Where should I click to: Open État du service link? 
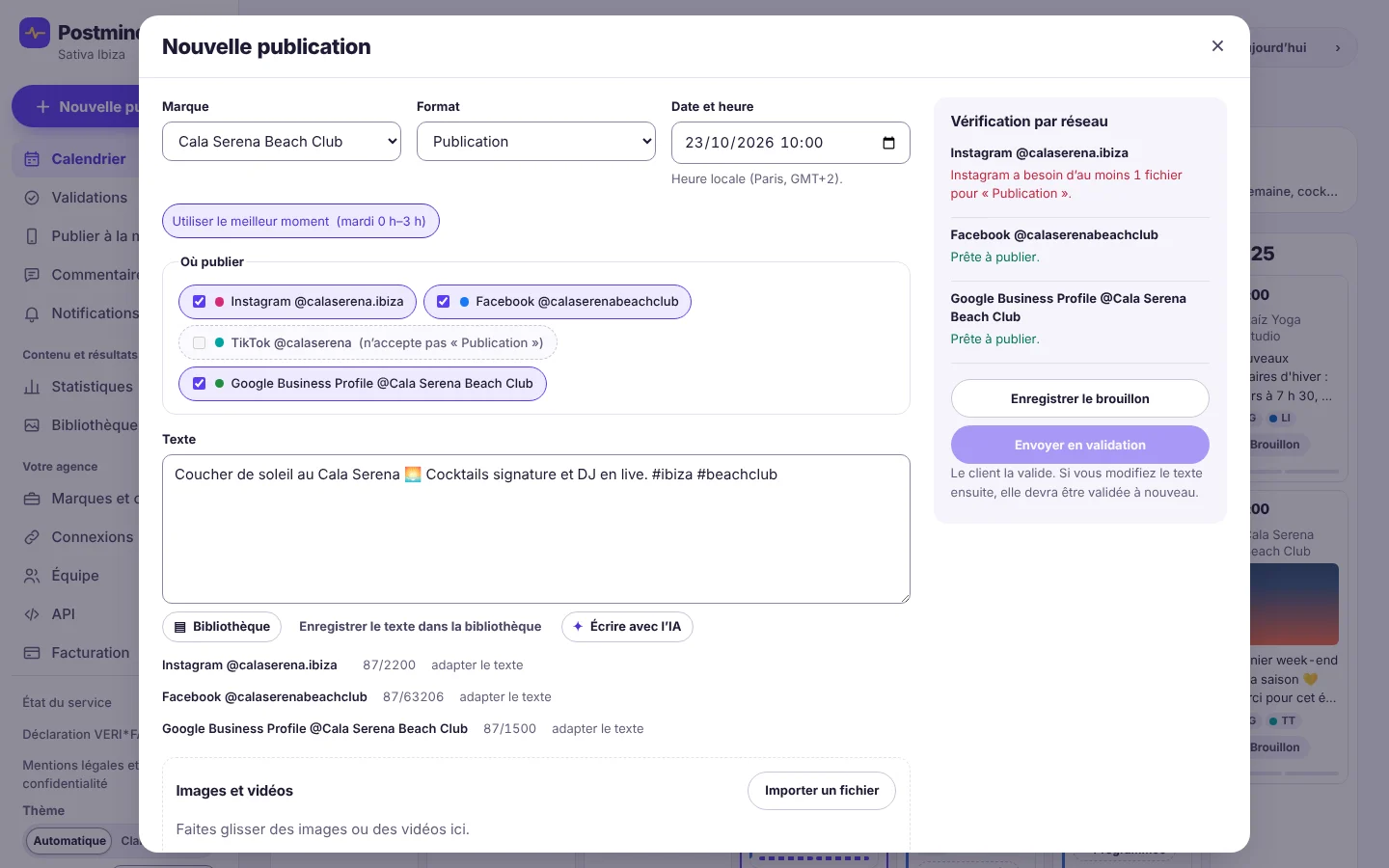tap(68, 703)
